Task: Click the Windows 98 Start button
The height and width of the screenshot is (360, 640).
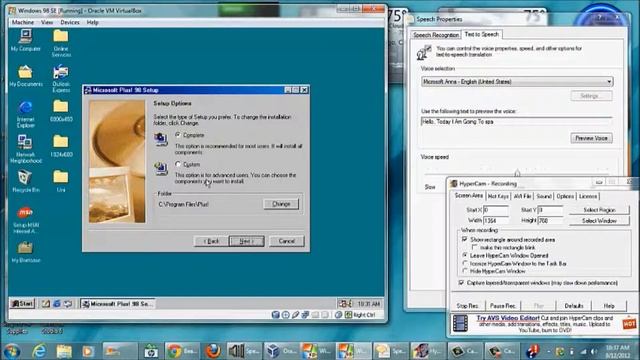Action: [22, 304]
